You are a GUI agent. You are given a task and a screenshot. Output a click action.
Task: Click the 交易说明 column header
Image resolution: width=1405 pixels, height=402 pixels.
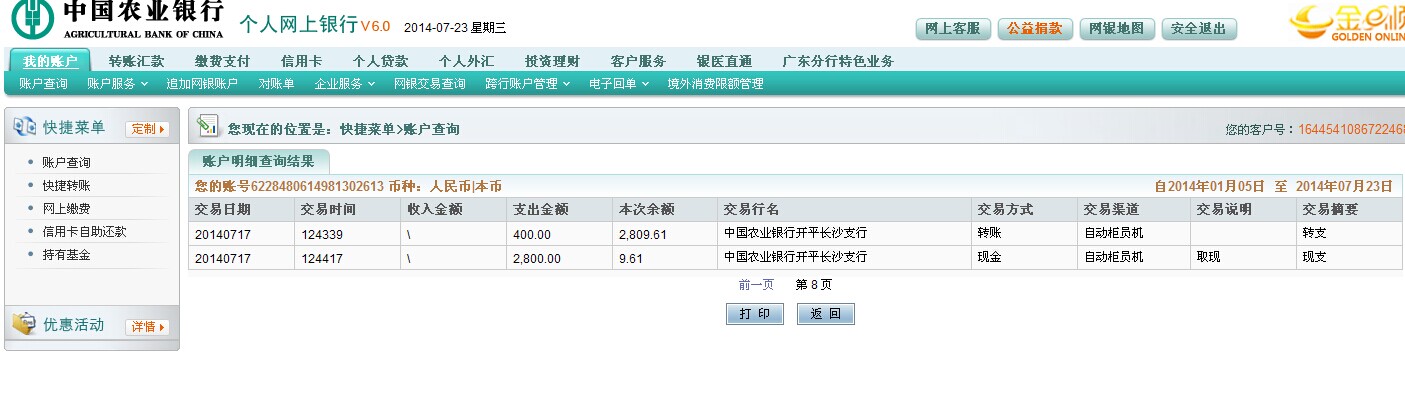click(1243, 210)
